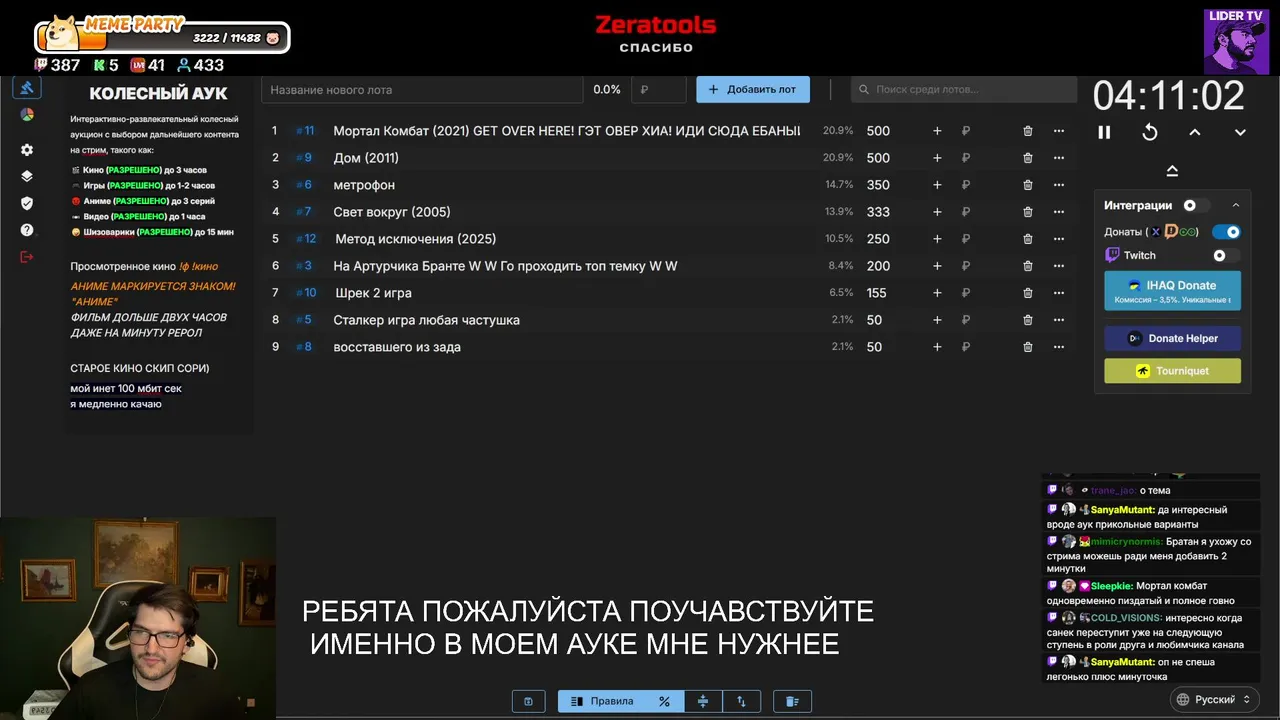
Task: Collapse the Интеграции panel
Action: pyautogui.click(x=1236, y=205)
